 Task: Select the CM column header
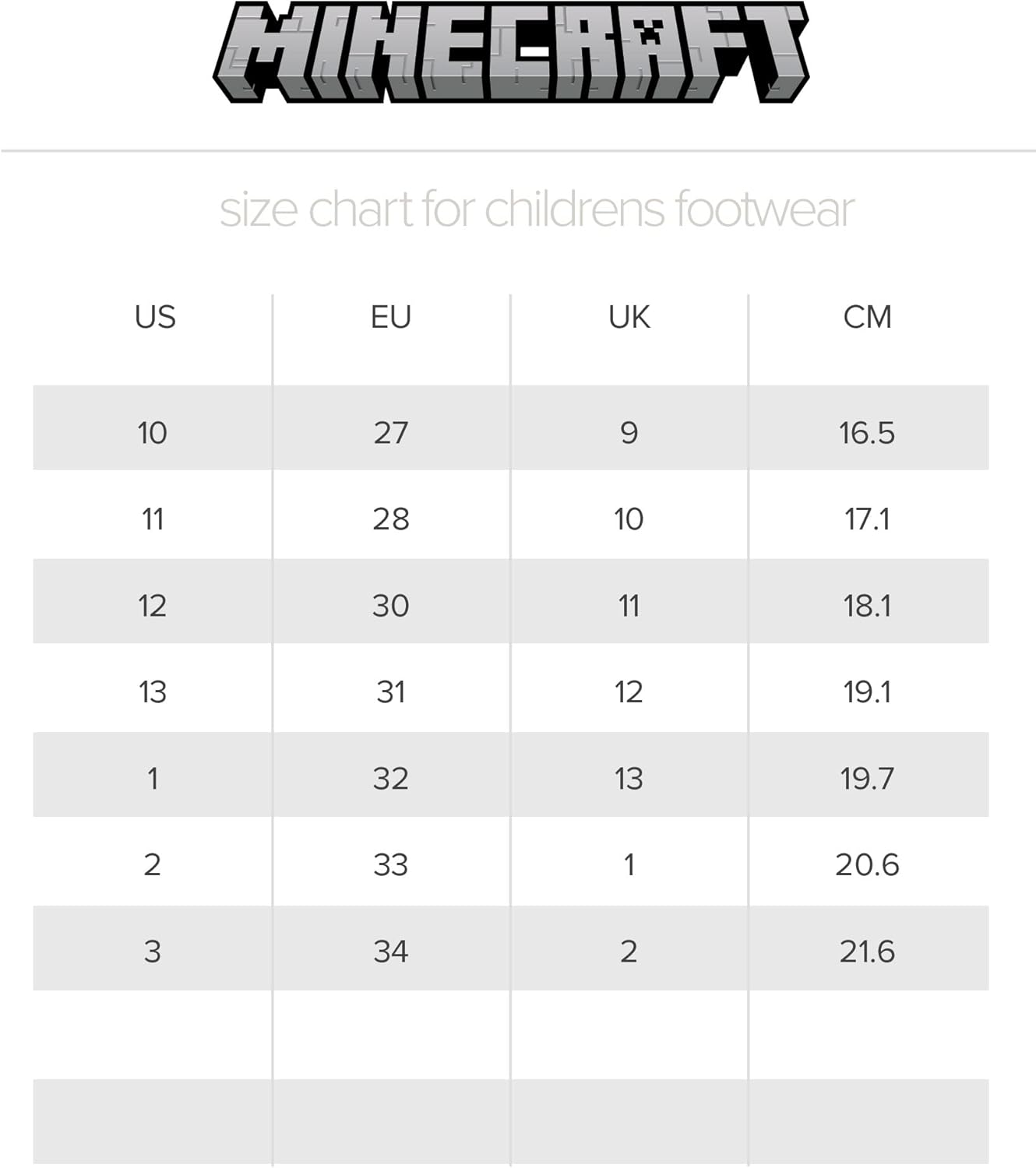pos(867,317)
